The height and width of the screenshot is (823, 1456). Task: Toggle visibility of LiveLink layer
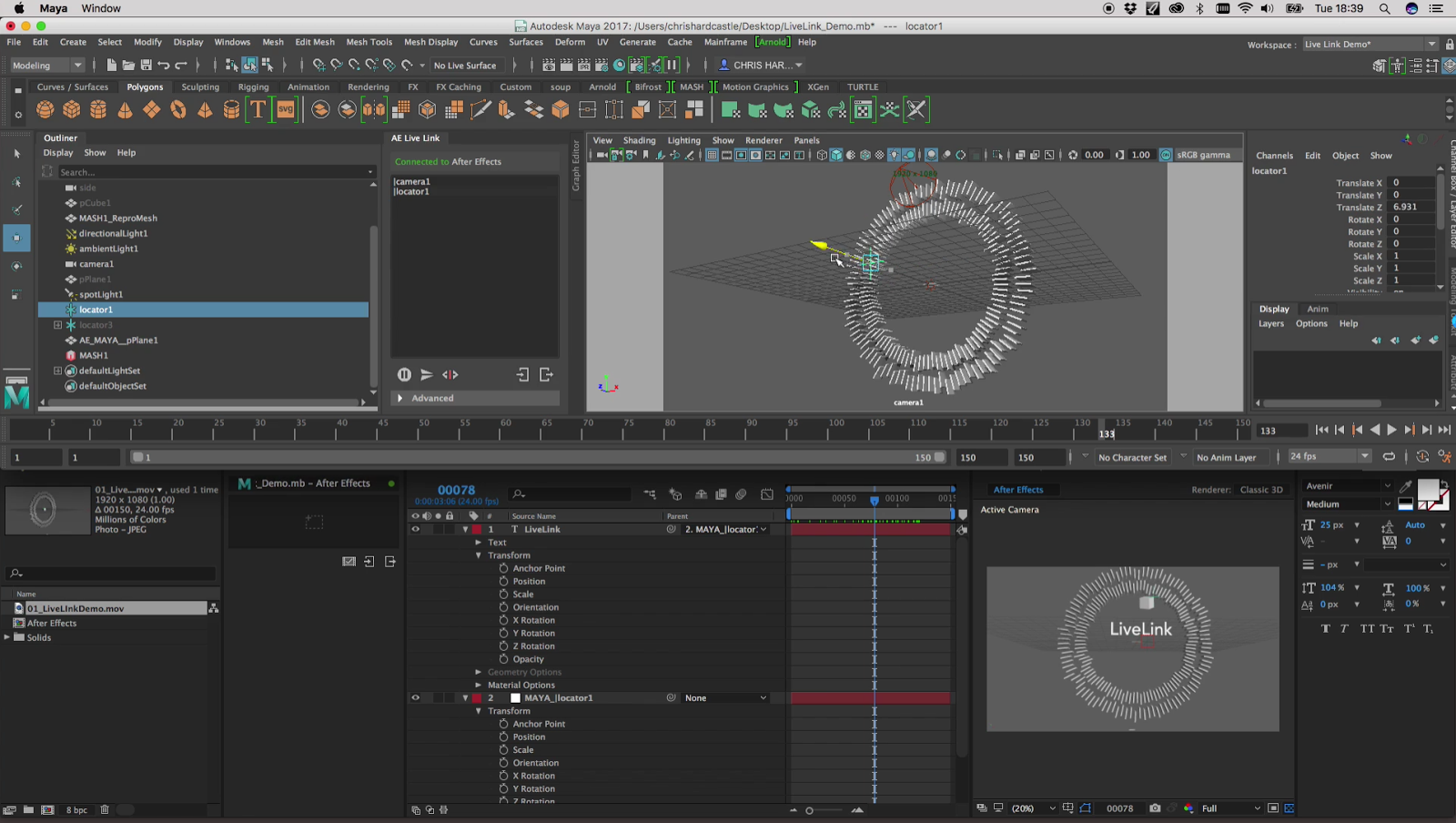point(416,529)
